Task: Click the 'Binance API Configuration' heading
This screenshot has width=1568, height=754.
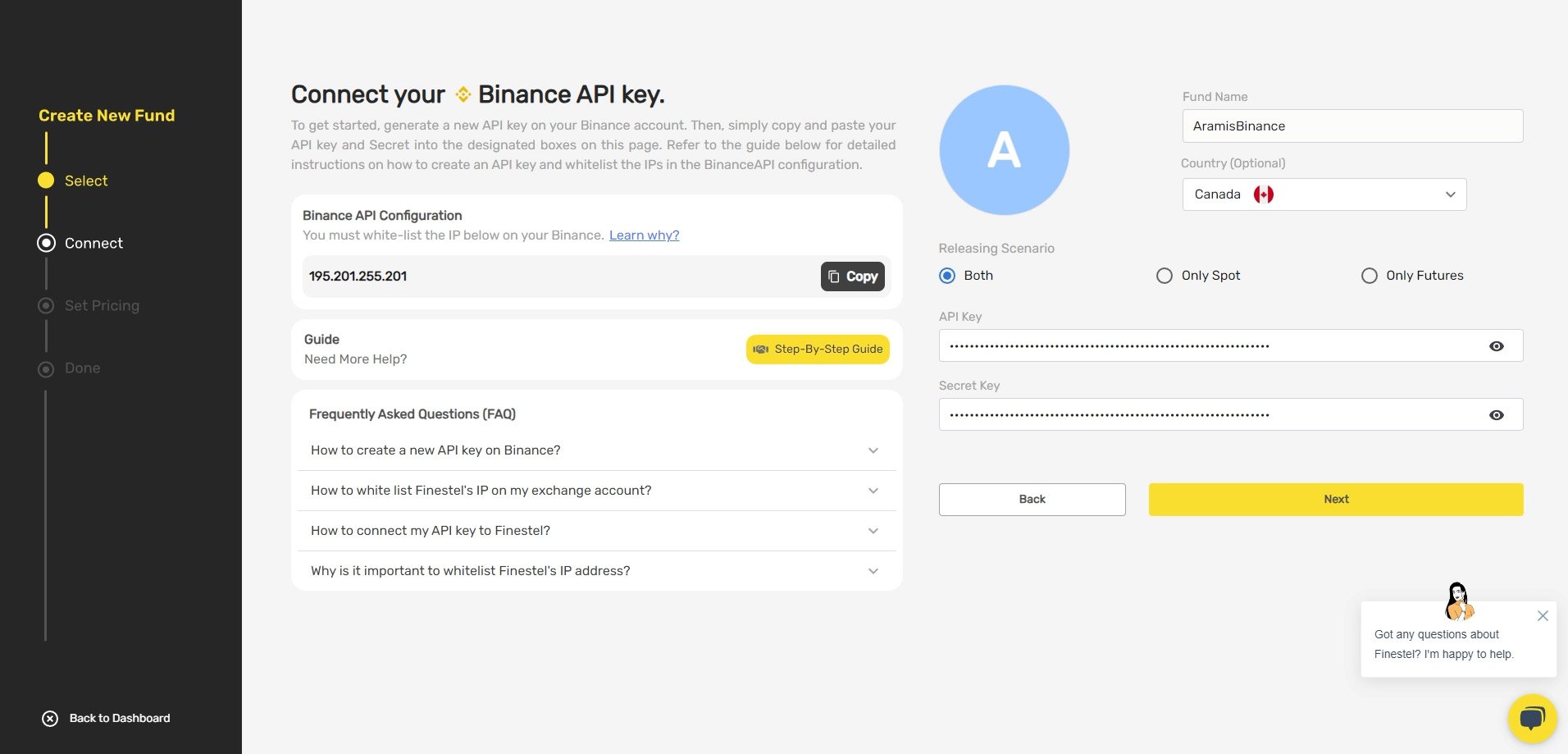Action: [x=382, y=216]
